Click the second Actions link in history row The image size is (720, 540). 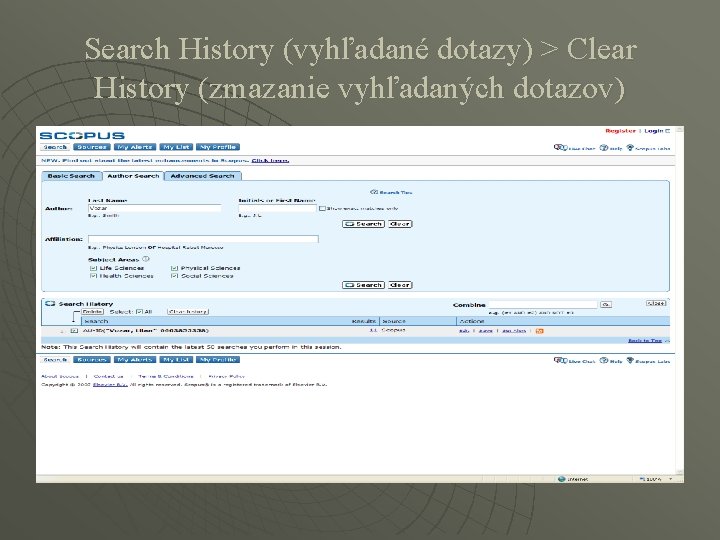point(485,331)
